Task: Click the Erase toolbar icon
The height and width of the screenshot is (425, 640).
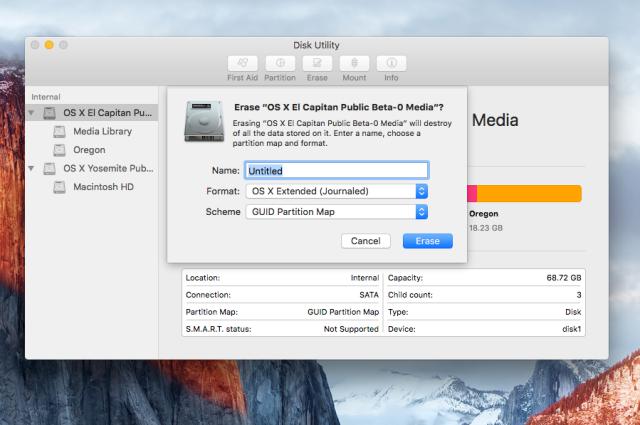Action: pyautogui.click(x=317, y=63)
